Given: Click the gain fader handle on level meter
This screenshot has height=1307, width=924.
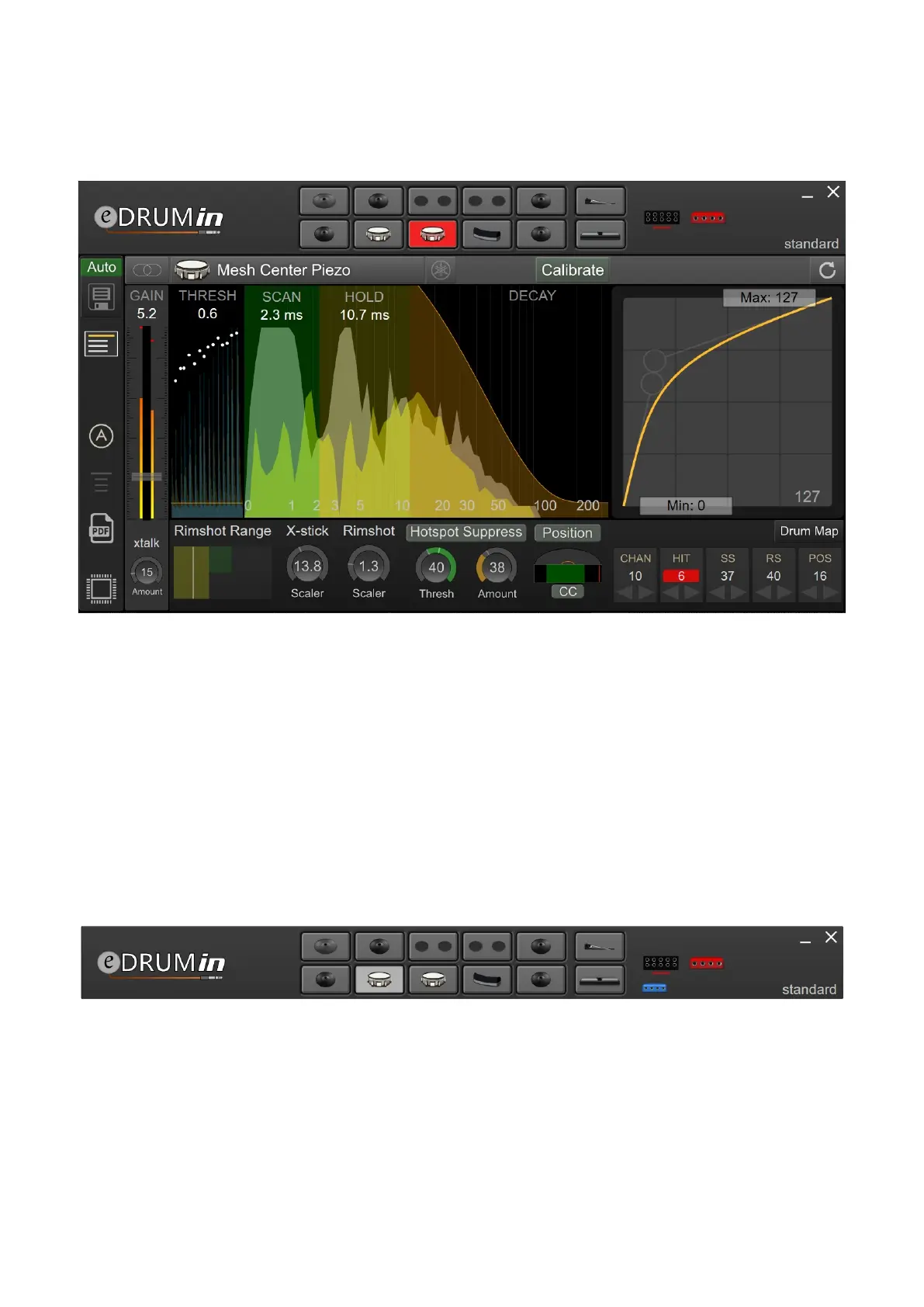Looking at the screenshot, I should coord(147,477).
